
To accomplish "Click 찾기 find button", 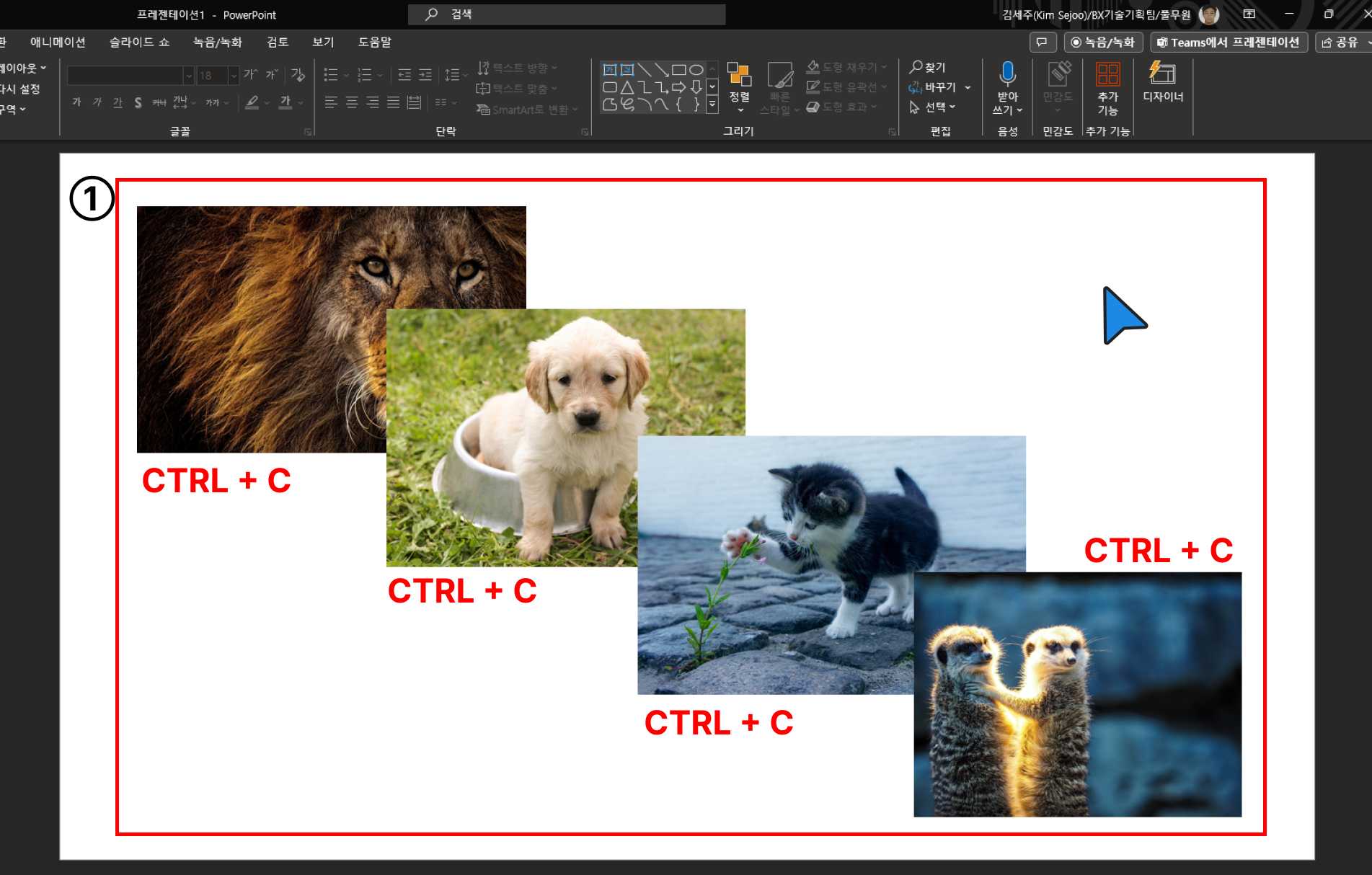I will pos(928,67).
